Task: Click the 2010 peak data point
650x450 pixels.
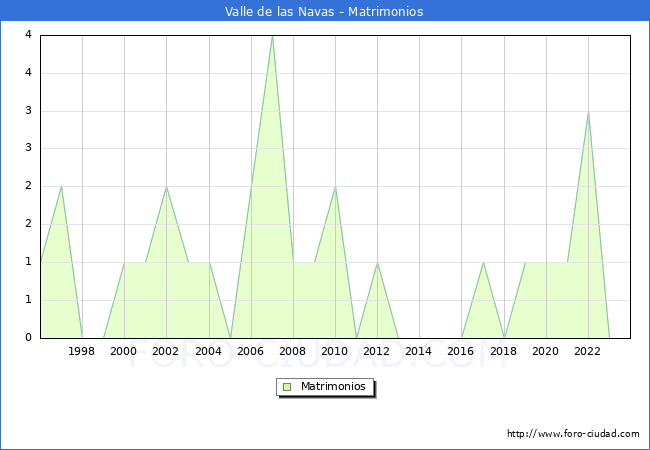Action: tap(335, 187)
